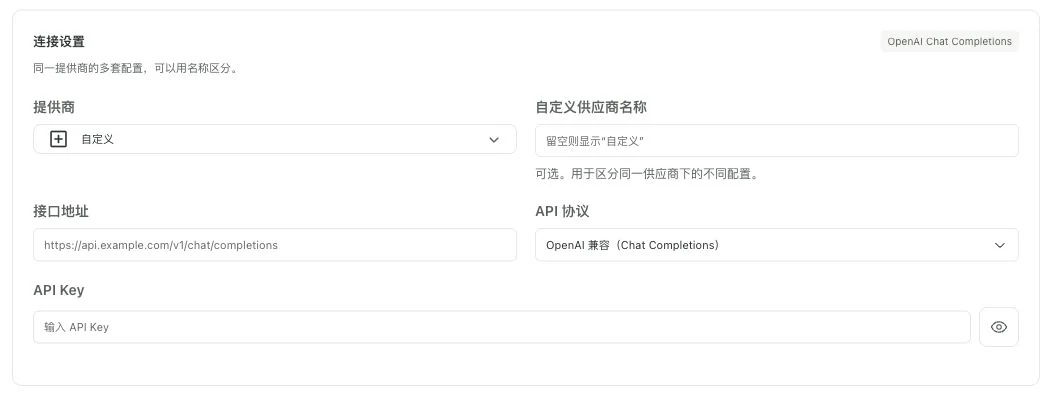1052x396 pixels.
Task: Open the API 协议 dropdown
Action: [x=777, y=245]
